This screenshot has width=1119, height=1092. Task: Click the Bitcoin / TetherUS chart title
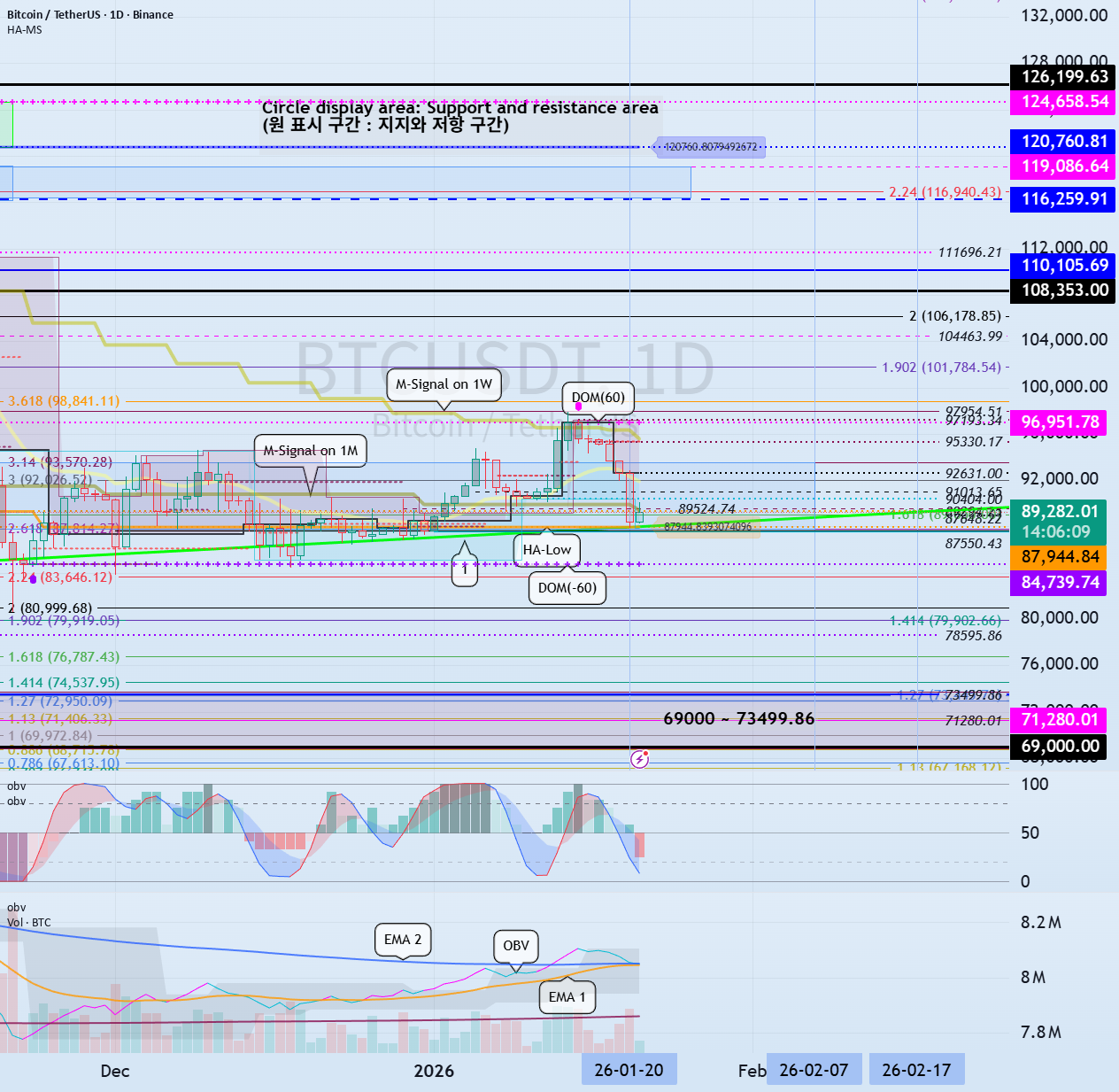(90, 14)
